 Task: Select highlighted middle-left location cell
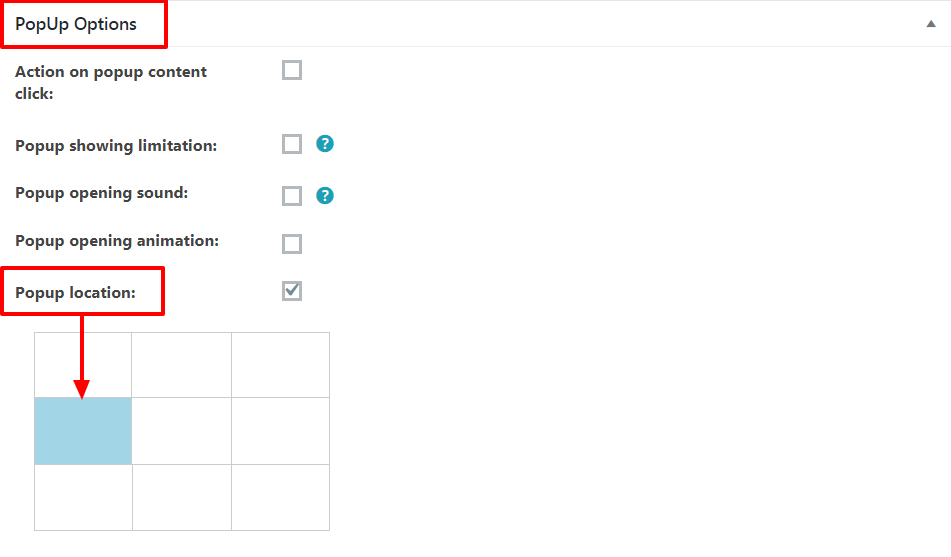(x=83, y=431)
